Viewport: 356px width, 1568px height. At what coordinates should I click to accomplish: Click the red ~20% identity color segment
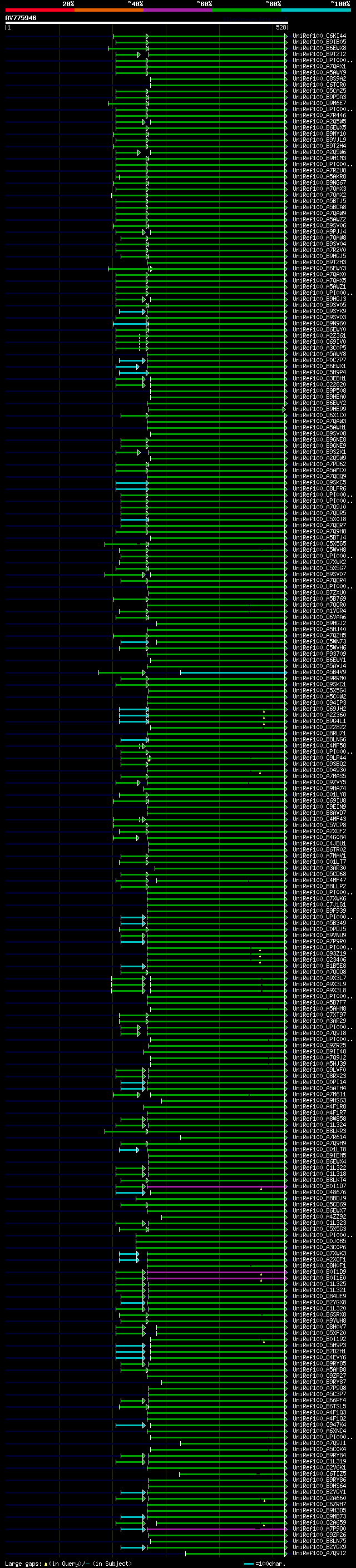click(x=39, y=10)
